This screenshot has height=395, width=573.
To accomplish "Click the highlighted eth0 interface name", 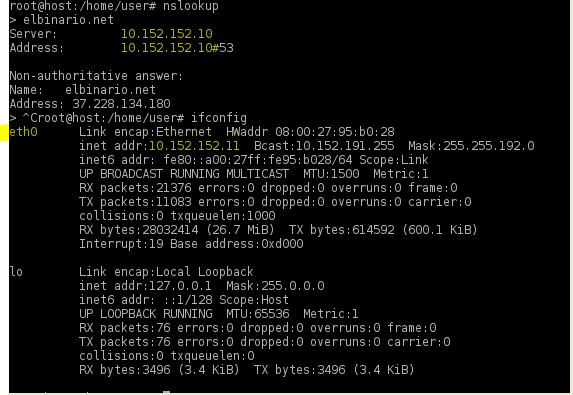I will click(x=23, y=132).
